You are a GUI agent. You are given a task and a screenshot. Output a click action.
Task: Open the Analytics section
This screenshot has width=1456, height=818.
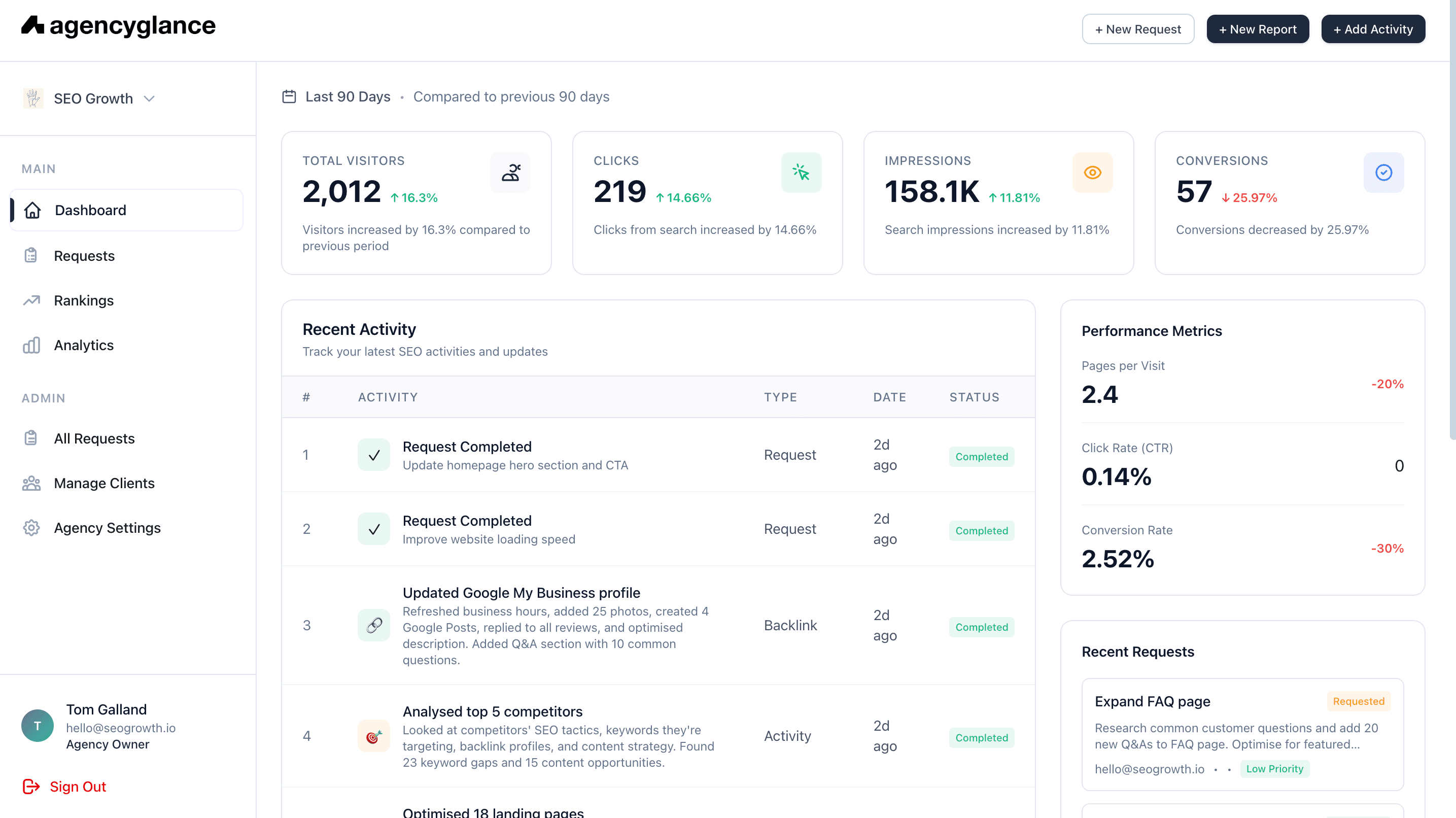click(x=84, y=346)
